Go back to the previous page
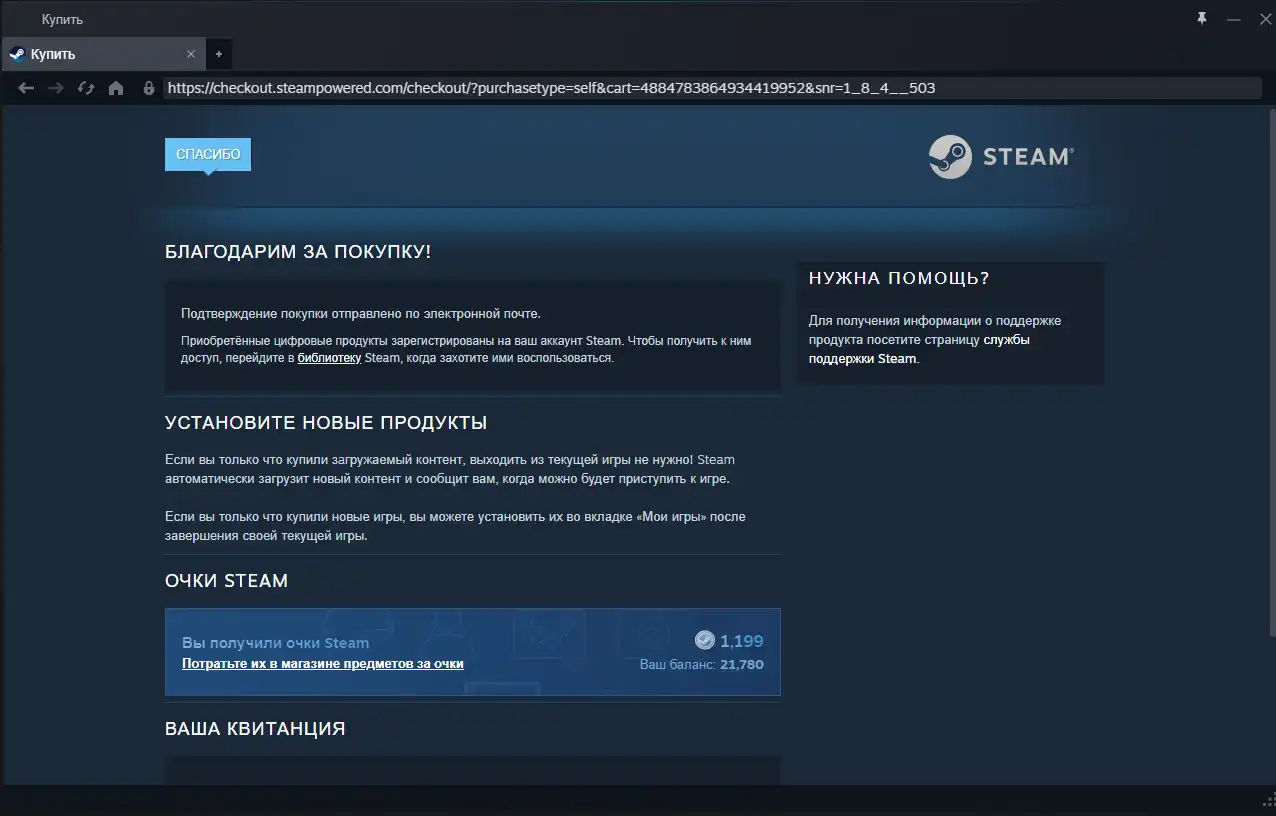Viewport: 1276px width, 816px height. (26, 88)
